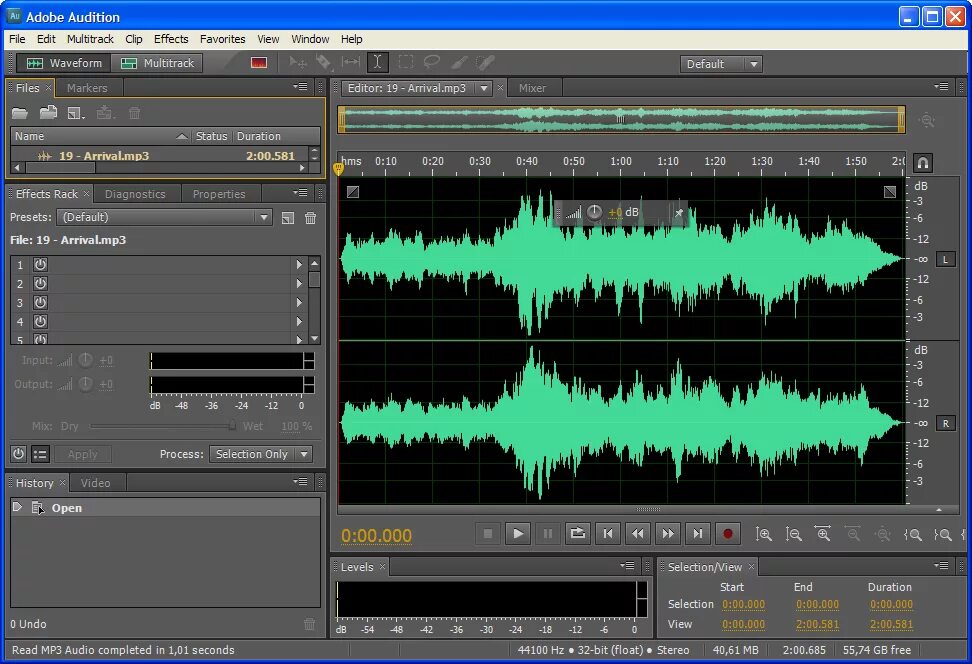Image resolution: width=972 pixels, height=664 pixels.
Task: Open the Multitrack menu
Action: pos(90,39)
